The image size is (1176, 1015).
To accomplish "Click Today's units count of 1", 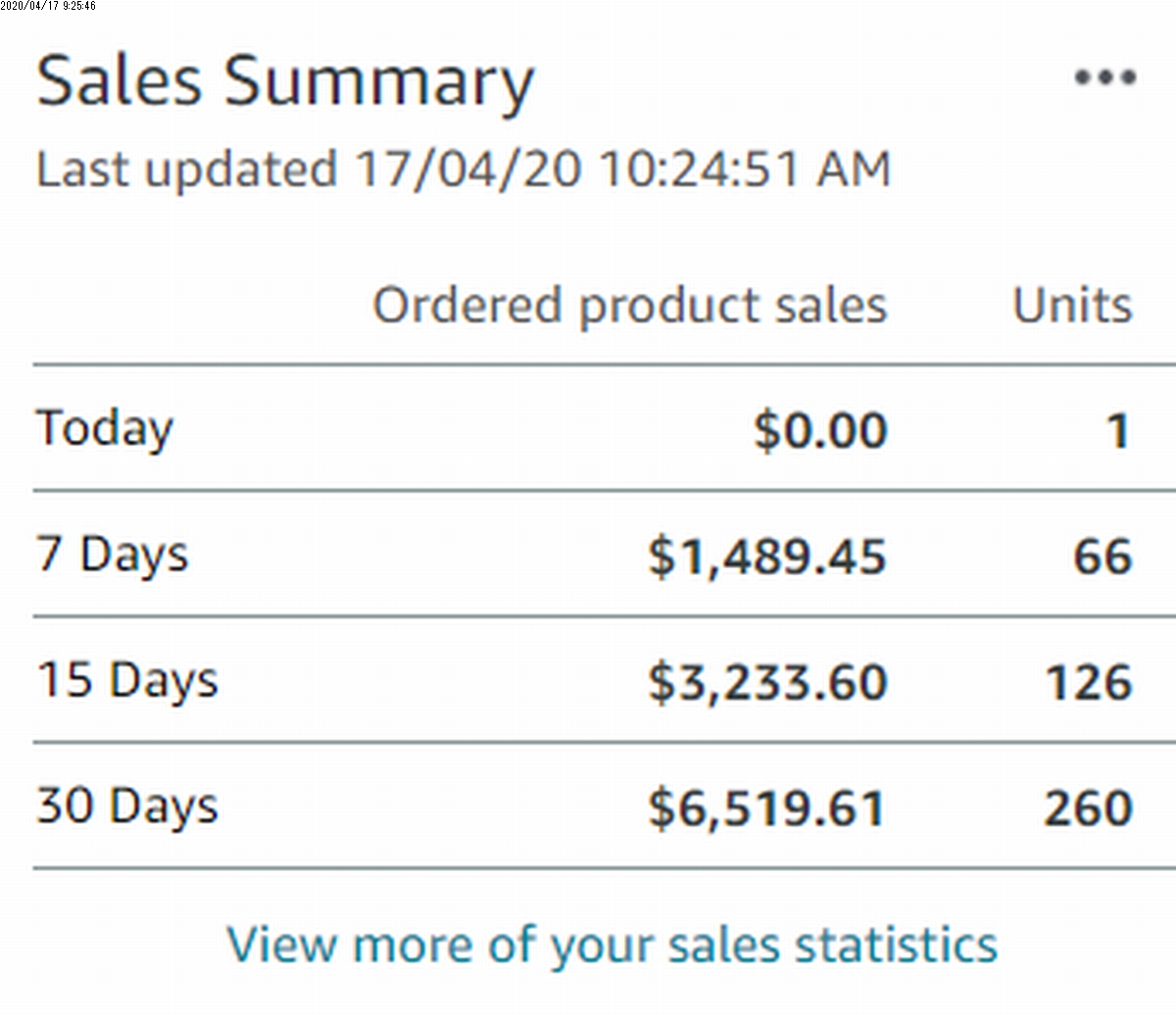I will 1118,431.
